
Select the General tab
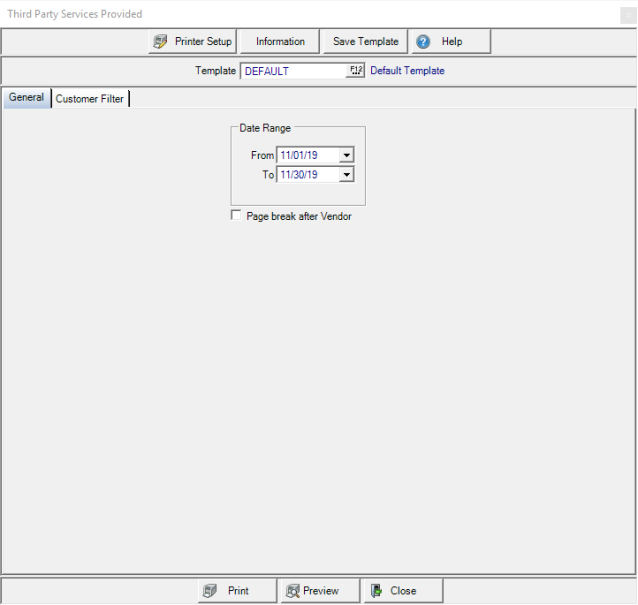(x=27, y=98)
